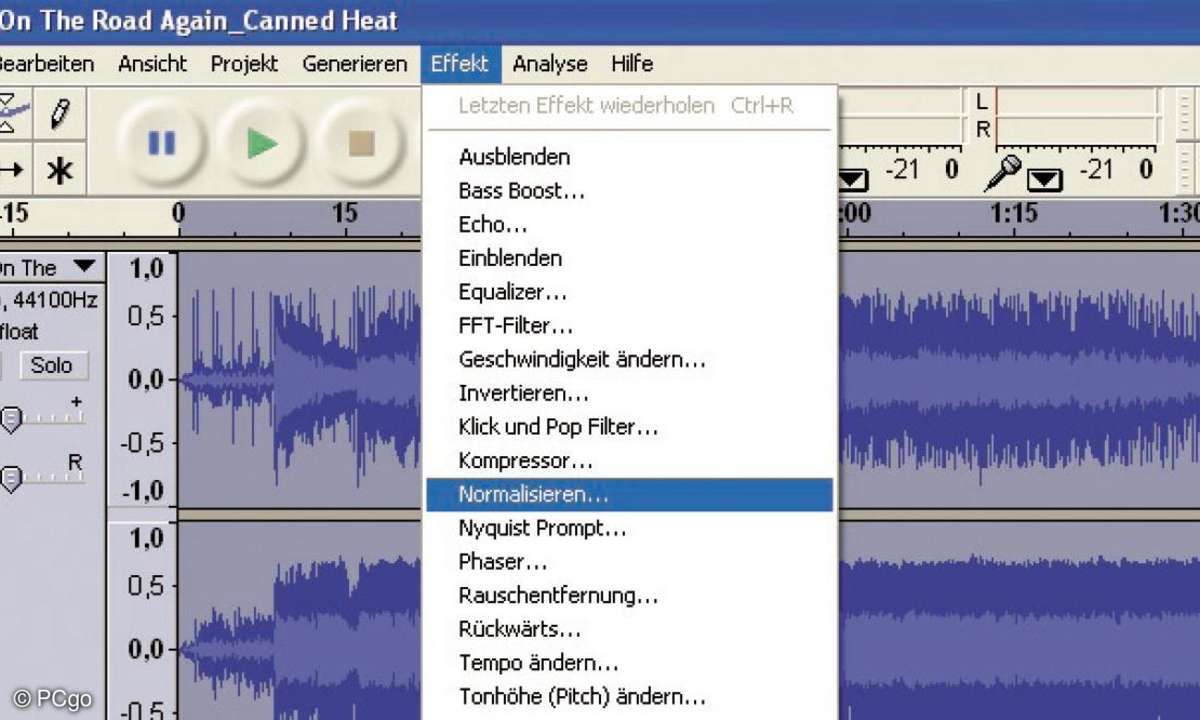Open the Projekt menu
This screenshot has width=1200, height=720.
pyautogui.click(x=244, y=64)
